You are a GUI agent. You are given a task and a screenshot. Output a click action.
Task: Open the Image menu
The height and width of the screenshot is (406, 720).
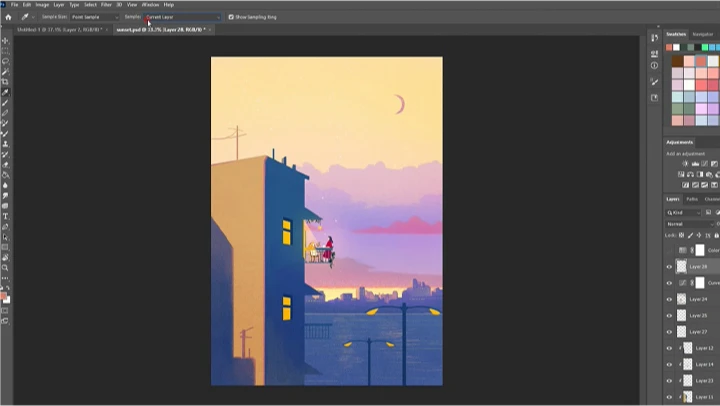(x=42, y=5)
